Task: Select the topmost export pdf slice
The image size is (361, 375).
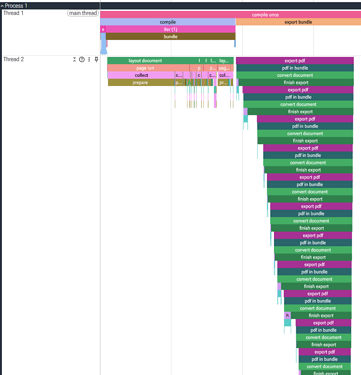Action: [295, 61]
